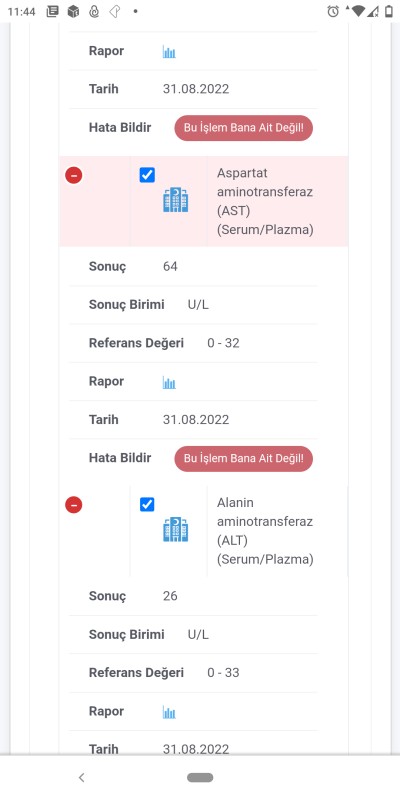Open report chart icon for 64 U/L result

(169, 382)
